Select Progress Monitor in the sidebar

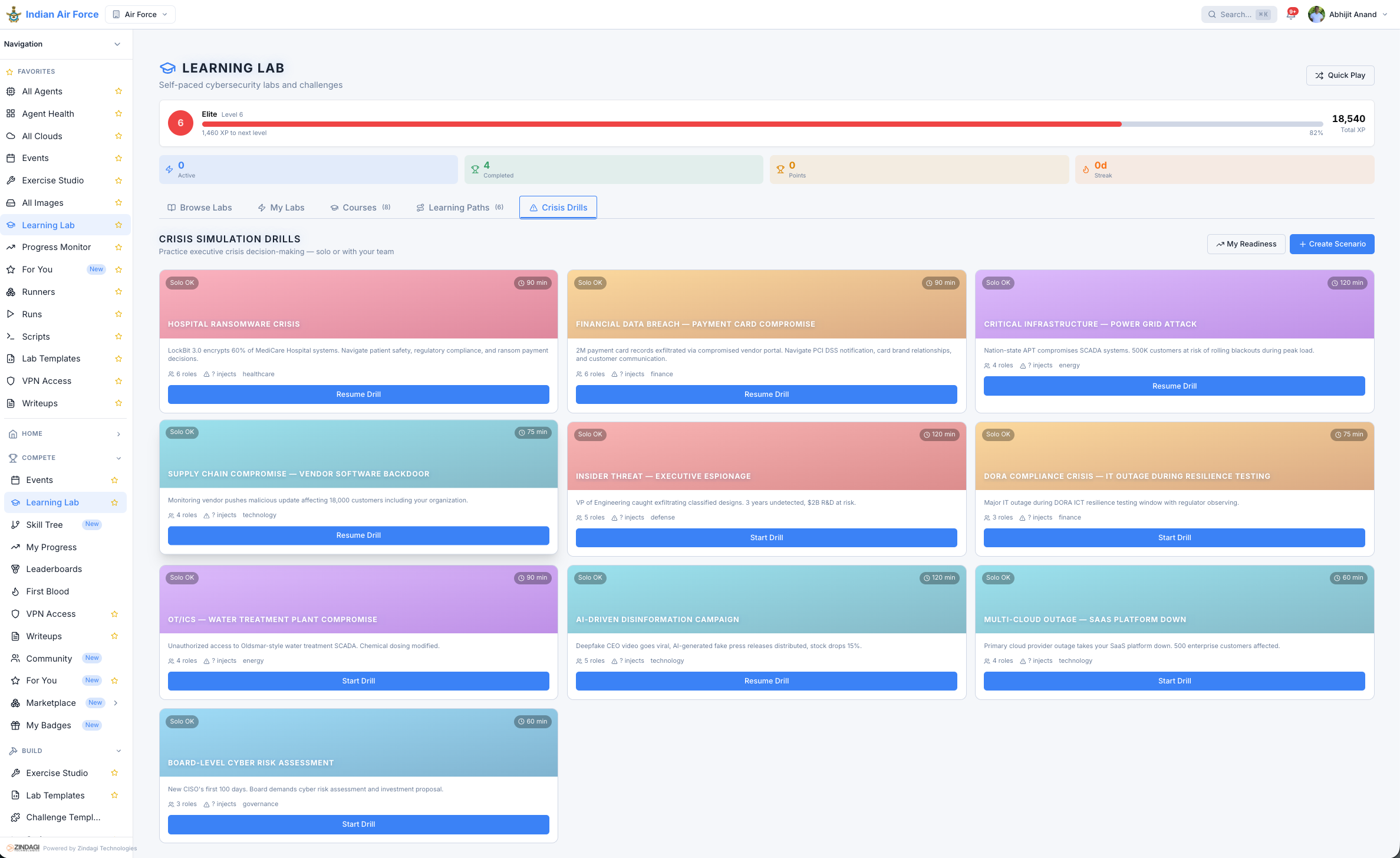click(x=57, y=247)
